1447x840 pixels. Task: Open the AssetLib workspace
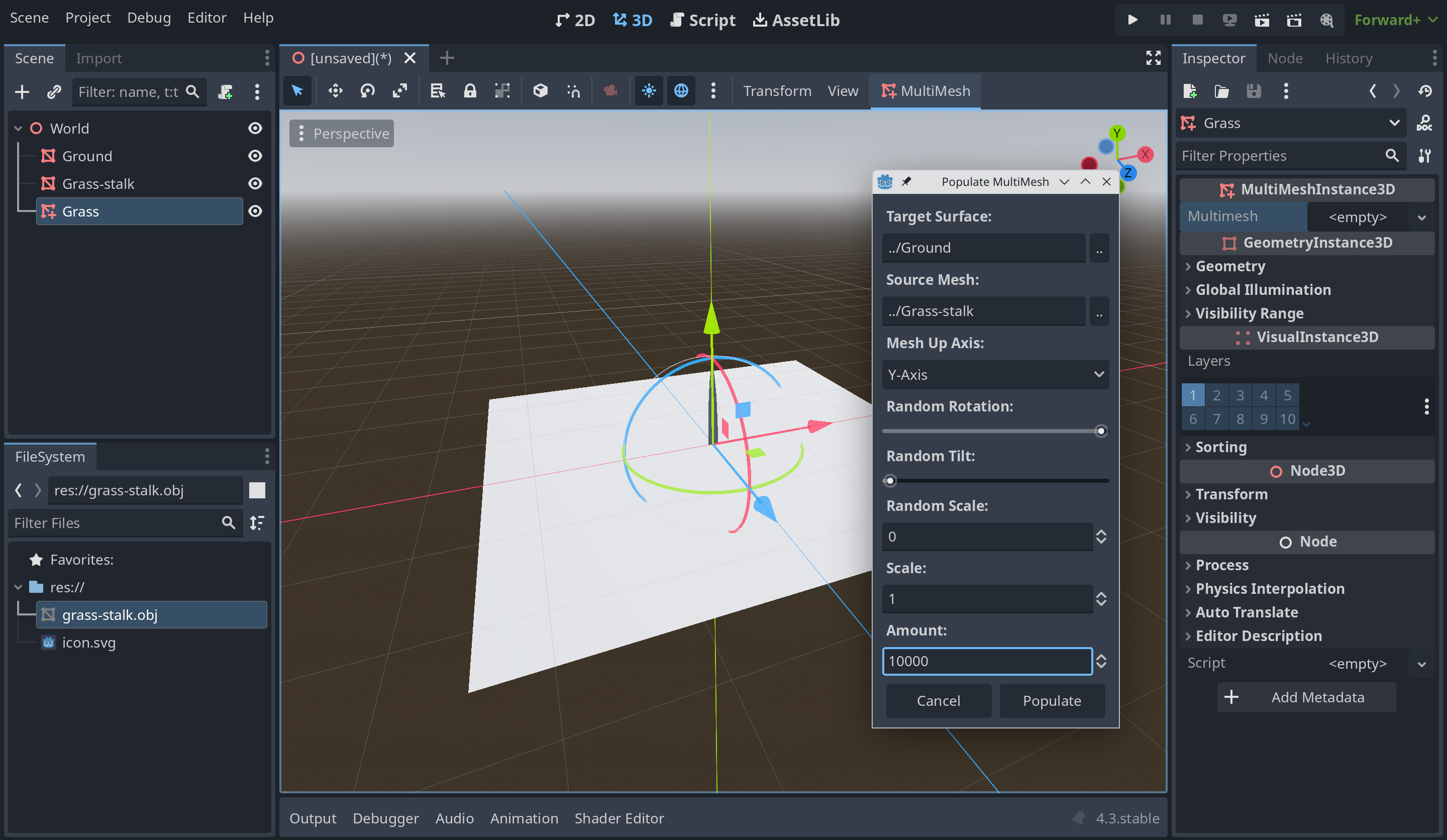point(796,20)
